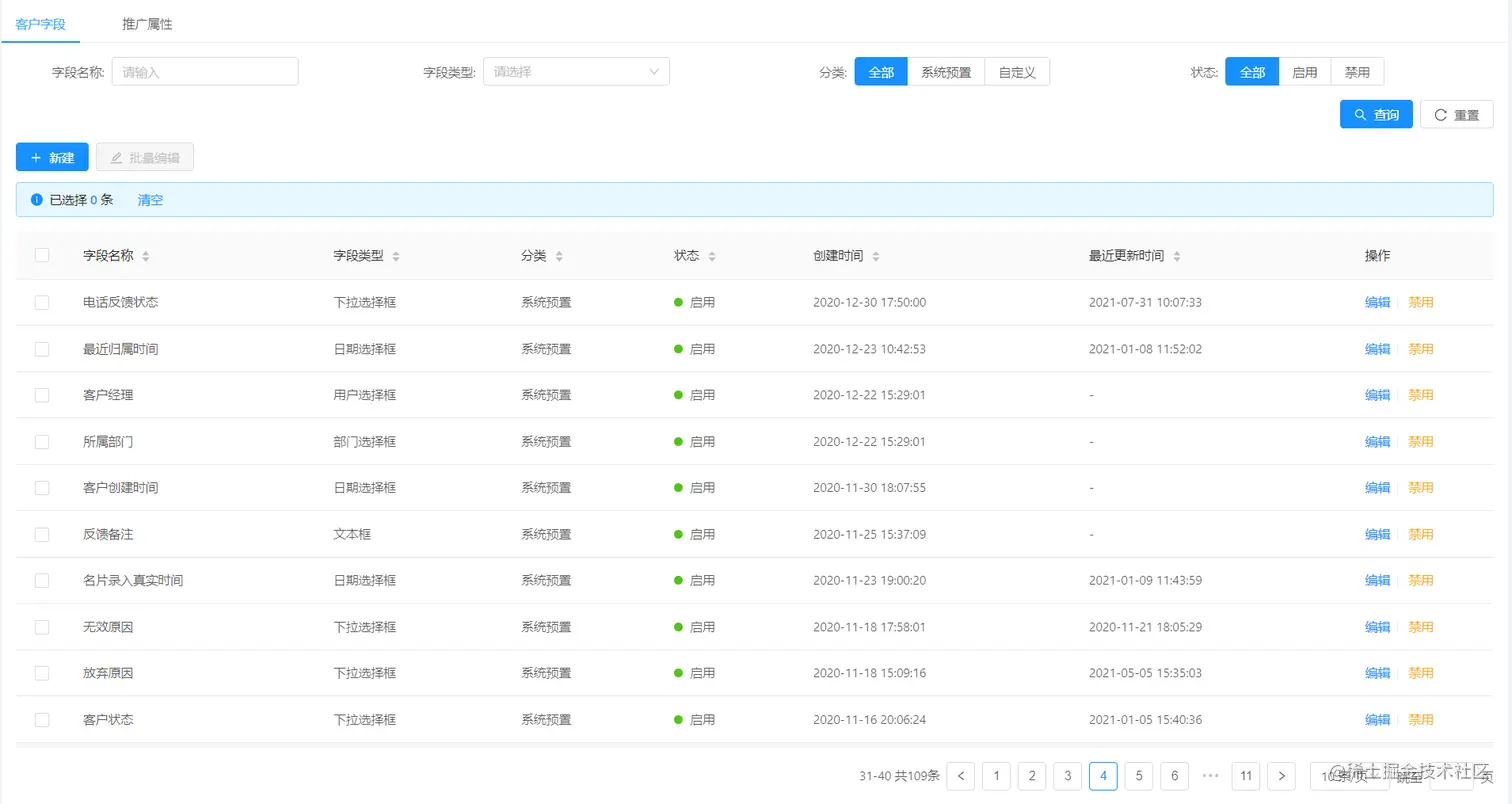The image size is (1512, 804).
Task: Select 状态 filter 禁用
Action: tap(1358, 72)
